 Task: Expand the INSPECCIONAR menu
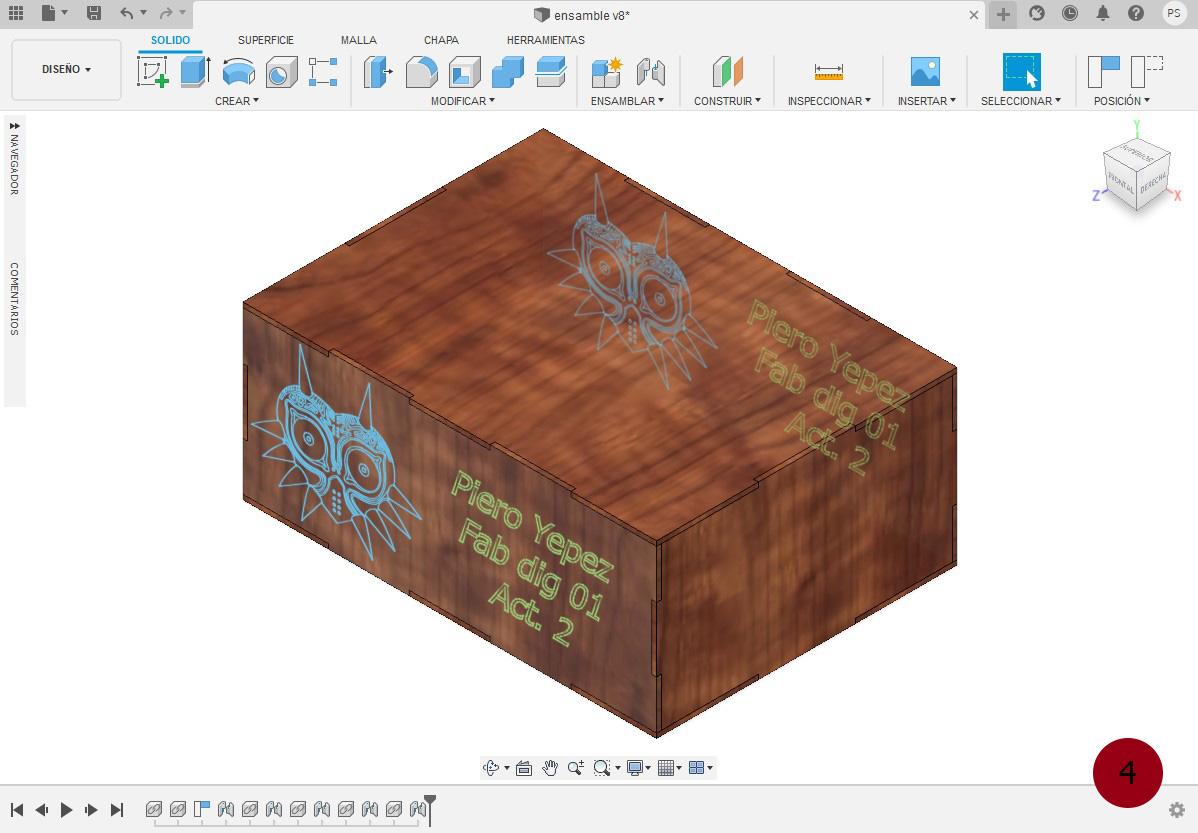pos(830,101)
